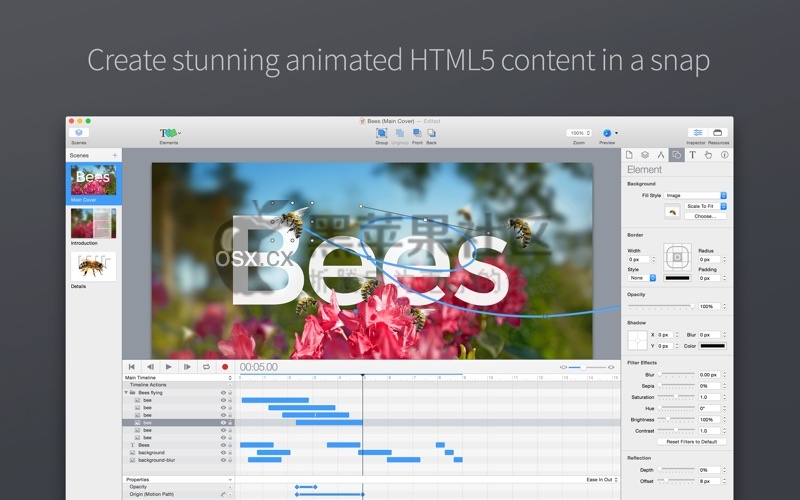The height and width of the screenshot is (500, 800).
Task: Click the timeline zoom slider
Action: 587,367
